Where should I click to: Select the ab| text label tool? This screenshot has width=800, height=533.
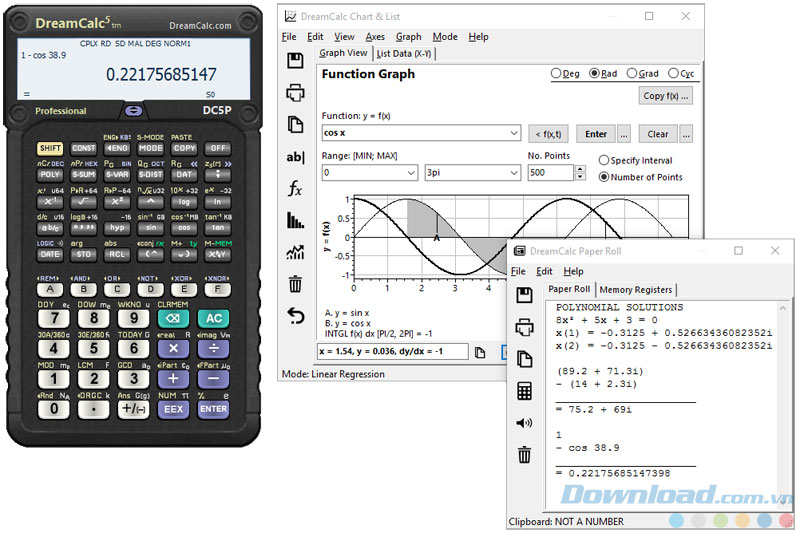click(x=295, y=157)
